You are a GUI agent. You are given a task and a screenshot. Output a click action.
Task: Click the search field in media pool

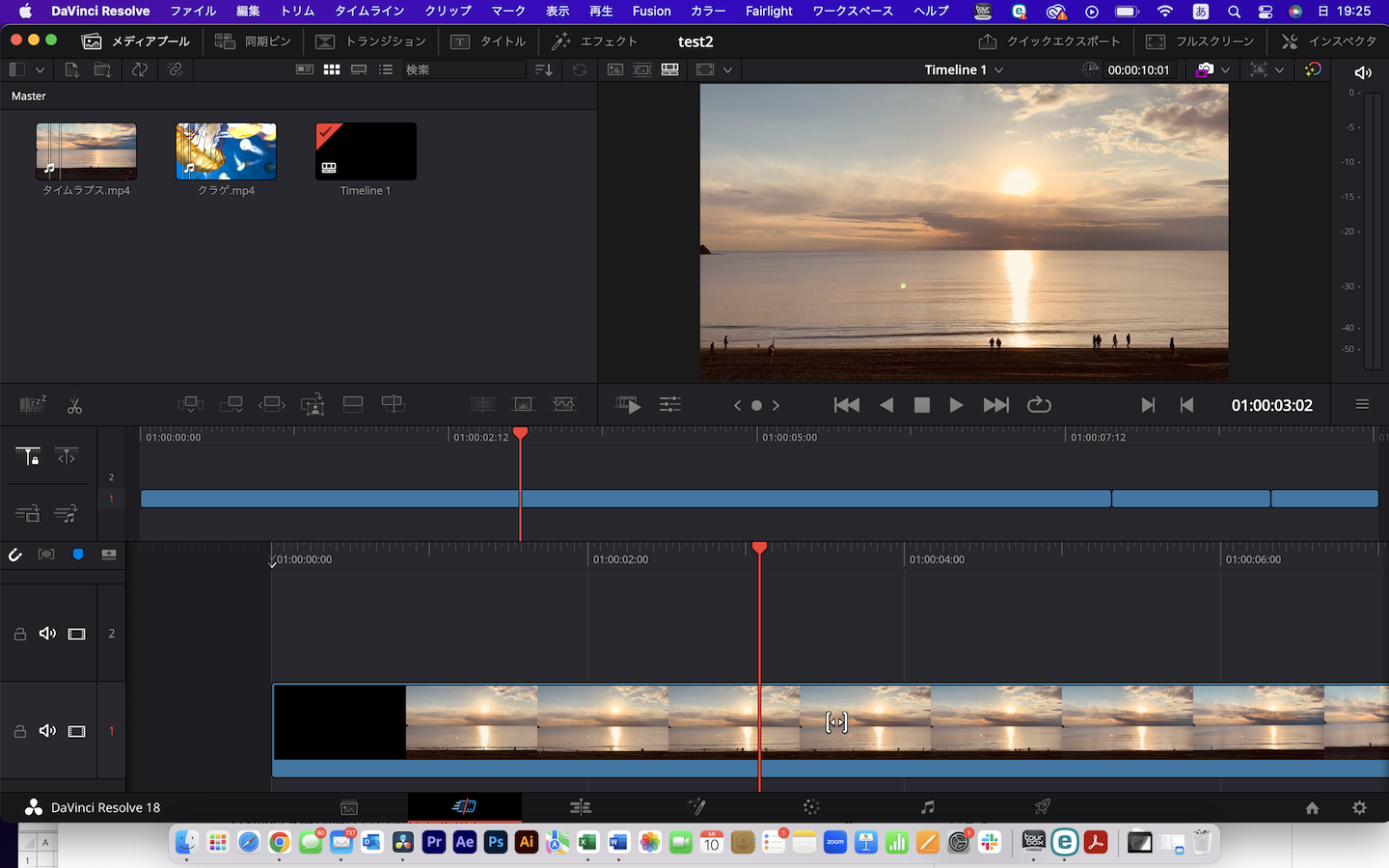pyautogui.click(x=463, y=70)
